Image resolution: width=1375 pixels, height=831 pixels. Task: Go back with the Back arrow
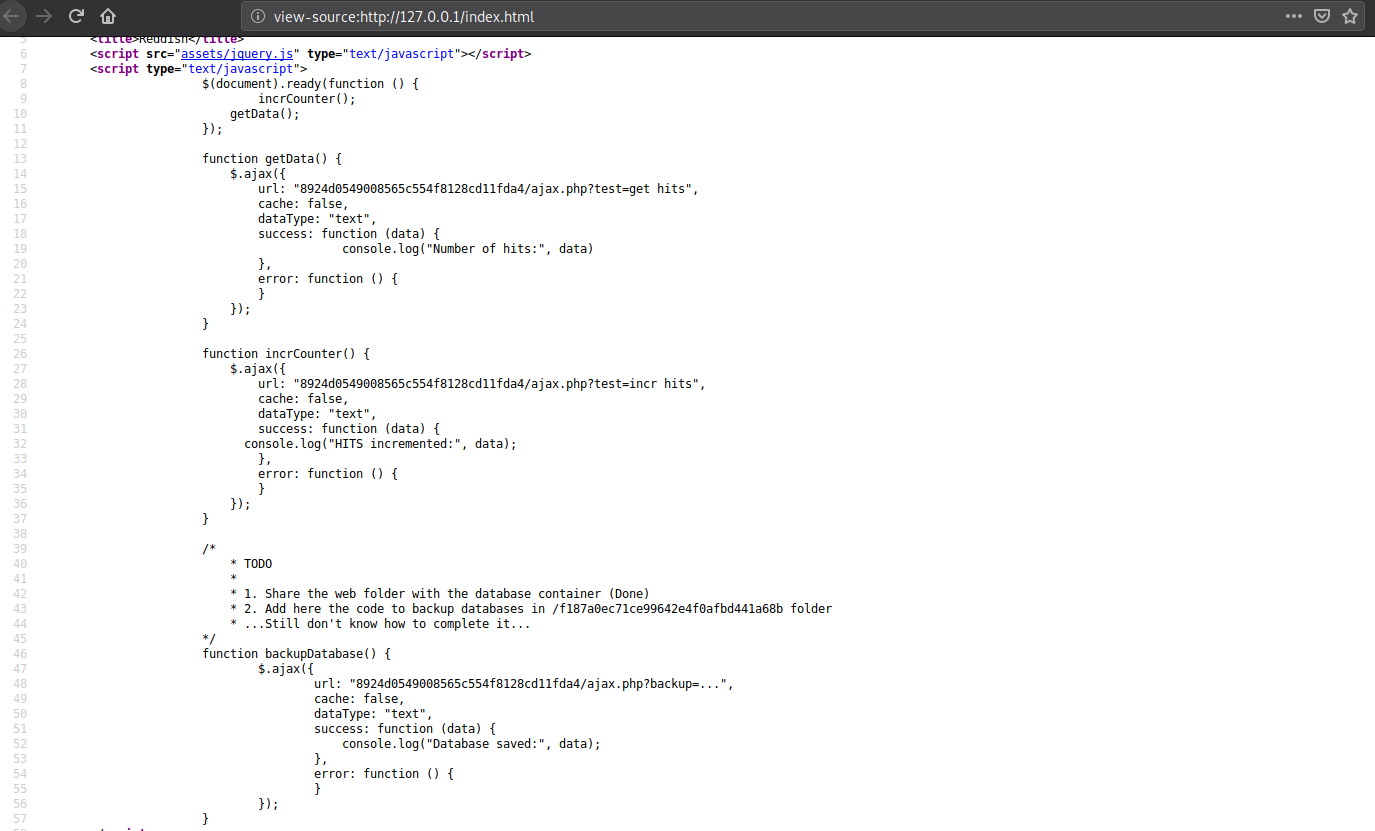tap(11, 16)
